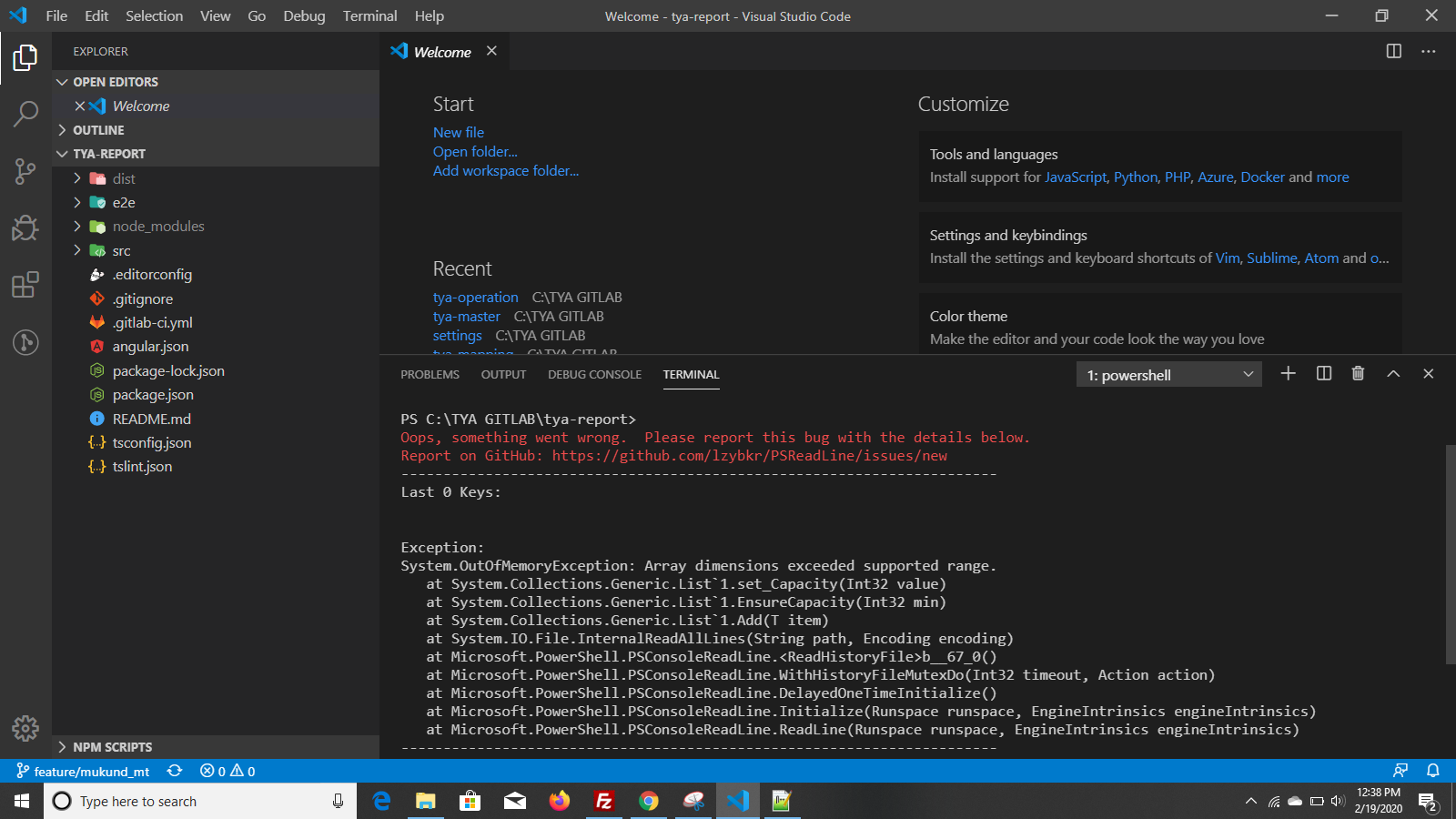The height and width of the screenshot is (819, 1456).
Task: Open errors and warnings count in status bar
Action: click(x=227, y=771)
